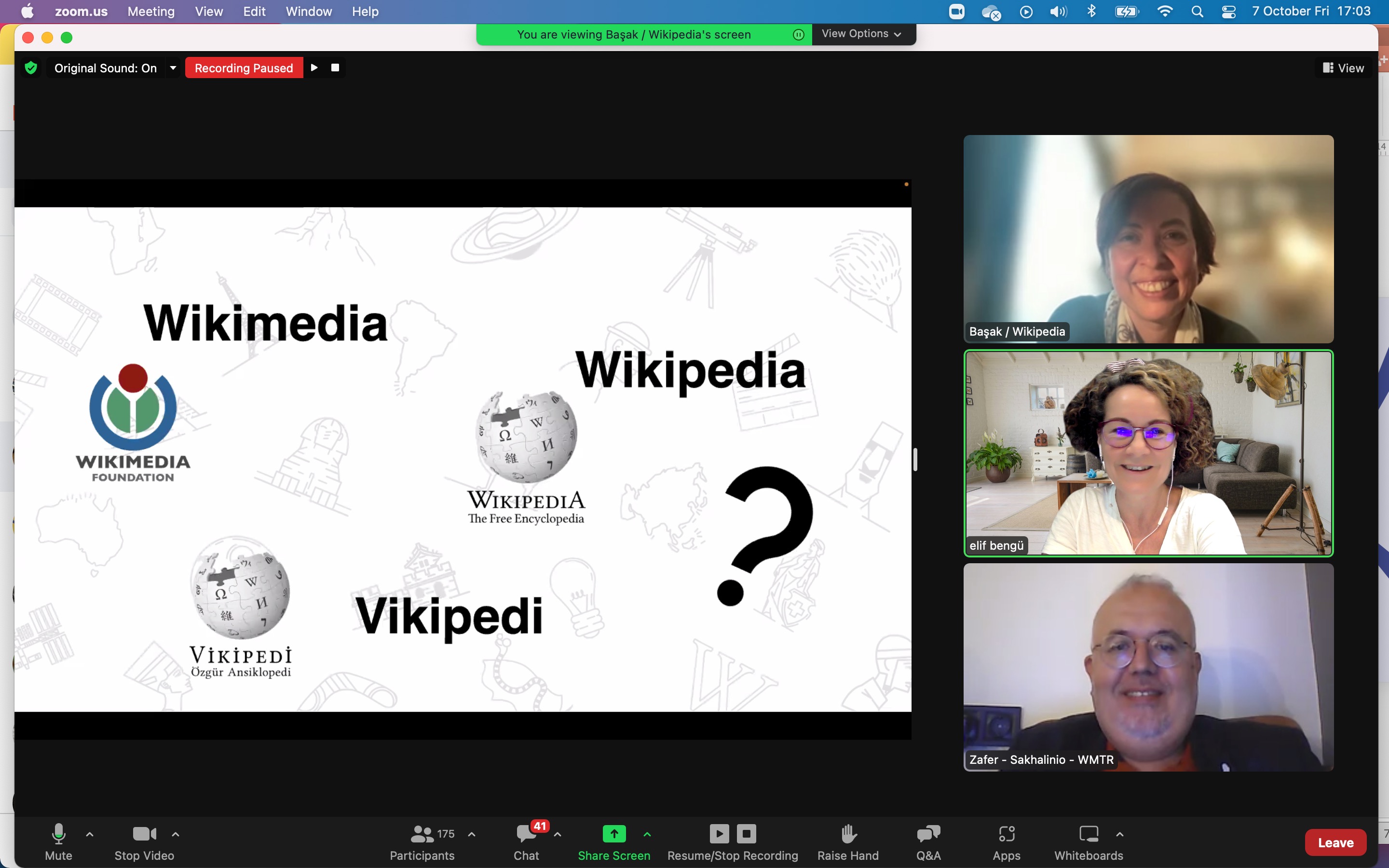Screen dimensions: 1389x868
Task: Open the Edit menu
Action: [254, 12]
